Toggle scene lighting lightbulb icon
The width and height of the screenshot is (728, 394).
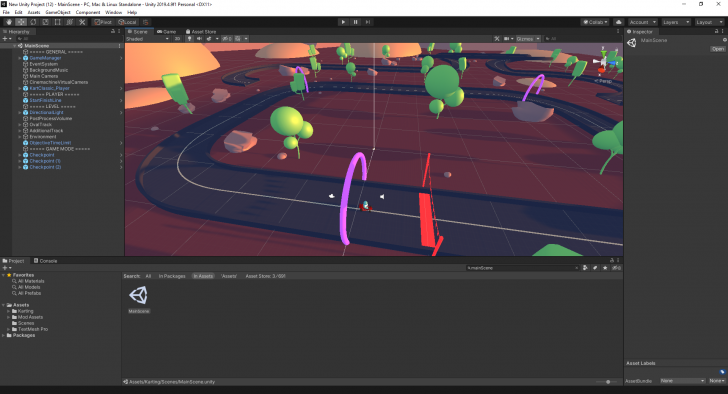tap(189, 39)
